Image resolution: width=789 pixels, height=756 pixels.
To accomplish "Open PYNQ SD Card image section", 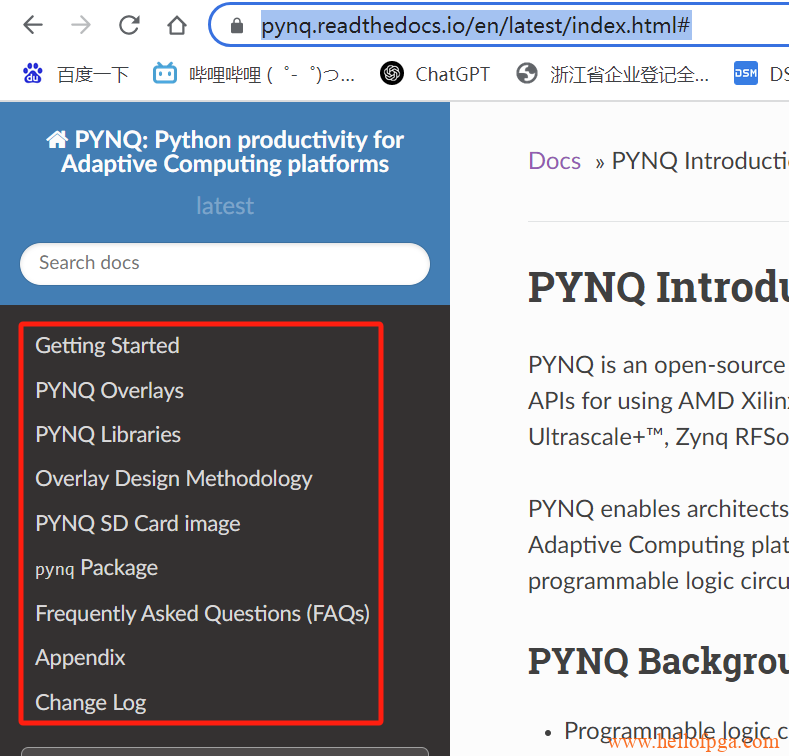I will (138, 523).
